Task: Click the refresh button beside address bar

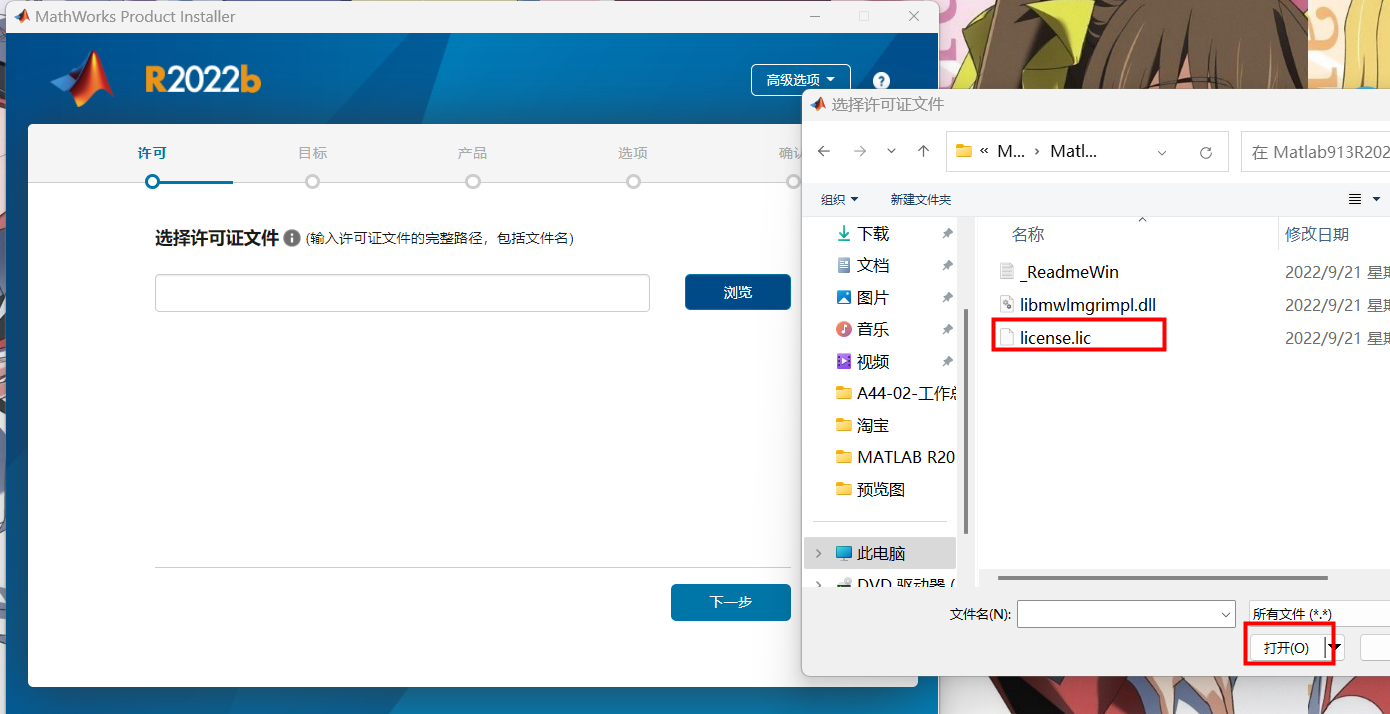Action: 1206,152
